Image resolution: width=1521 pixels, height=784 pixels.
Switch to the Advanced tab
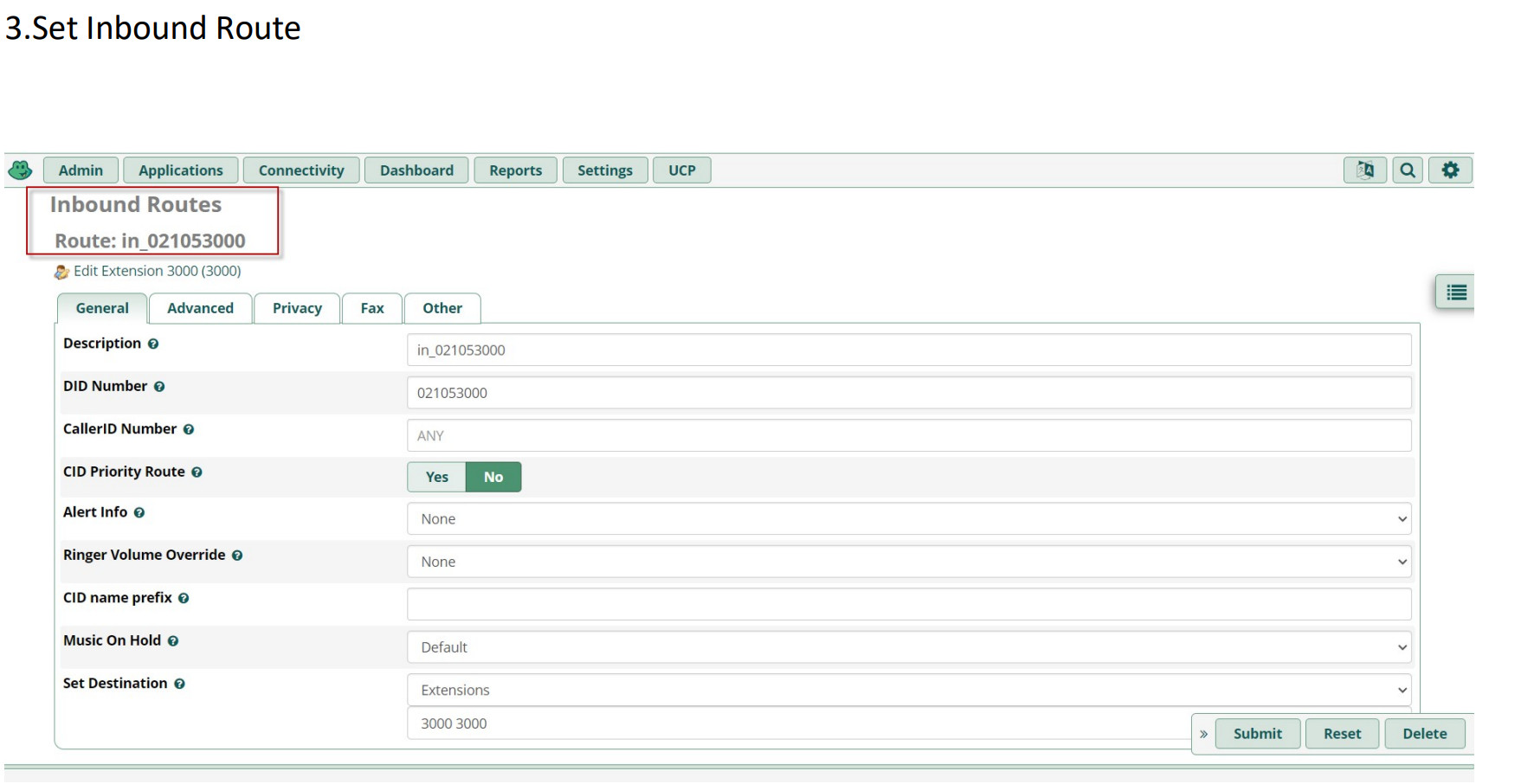[x=200, y=308]
